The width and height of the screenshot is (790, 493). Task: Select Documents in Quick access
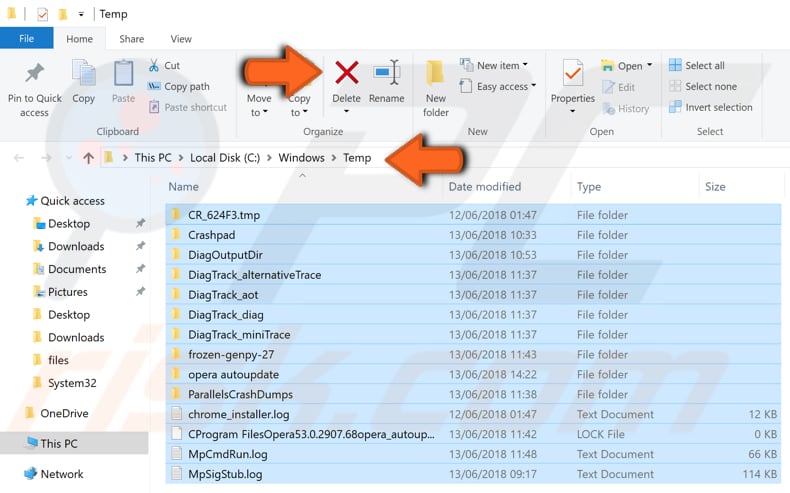click(77, 269)
